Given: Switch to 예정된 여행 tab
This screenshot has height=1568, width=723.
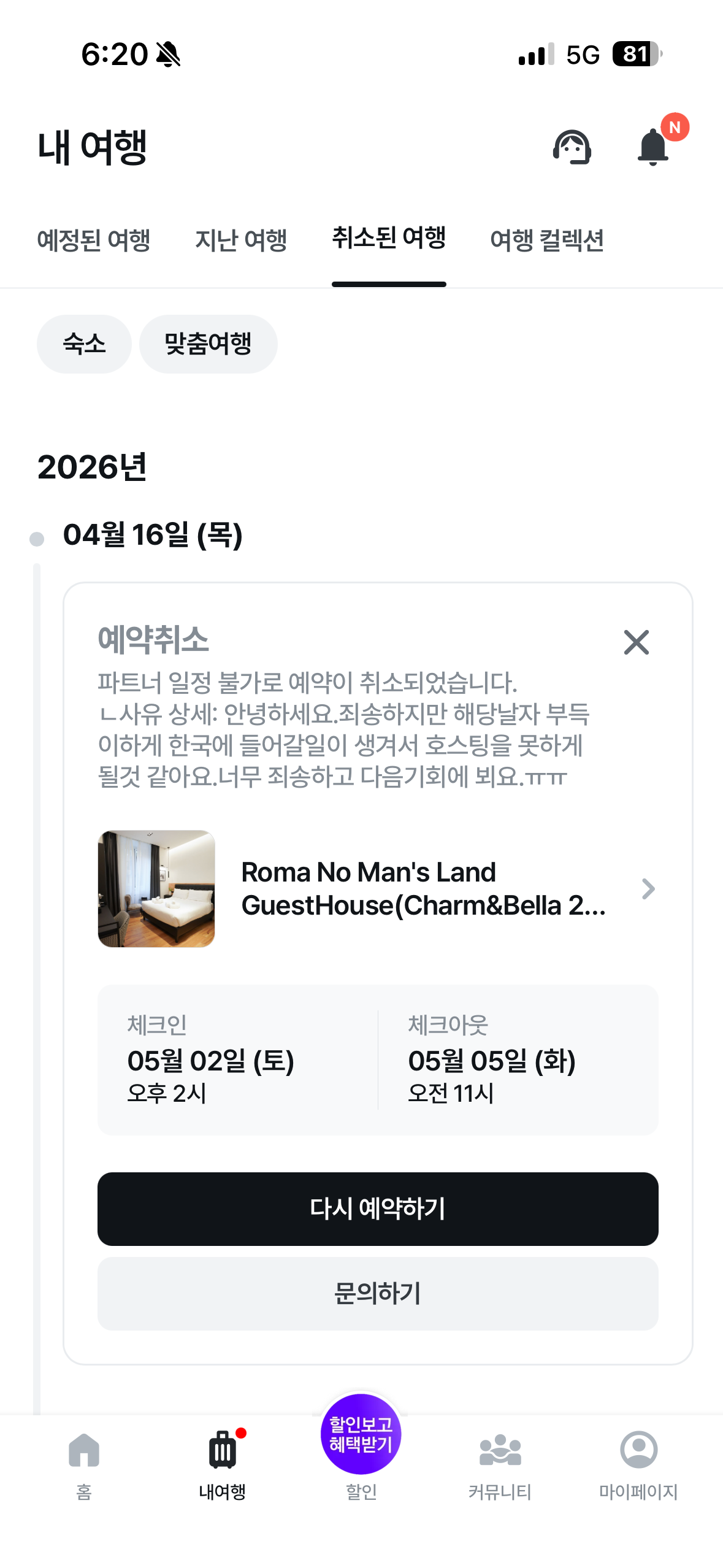Looking at the screenshot, I should 94,240.
